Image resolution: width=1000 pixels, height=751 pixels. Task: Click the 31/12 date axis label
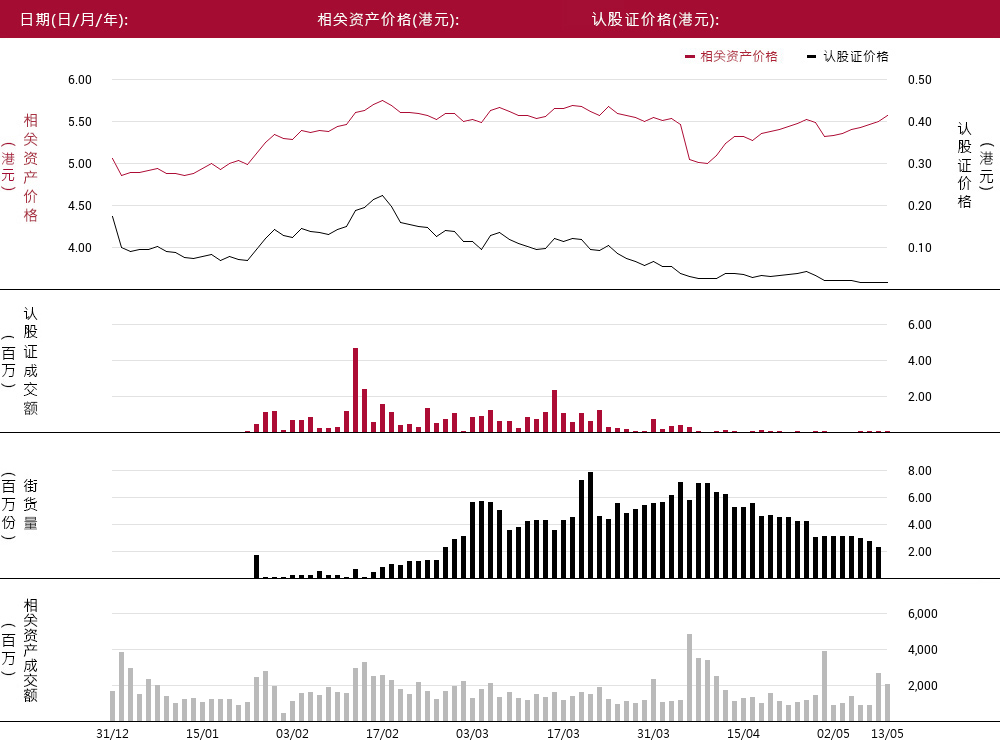pos(112,734)
